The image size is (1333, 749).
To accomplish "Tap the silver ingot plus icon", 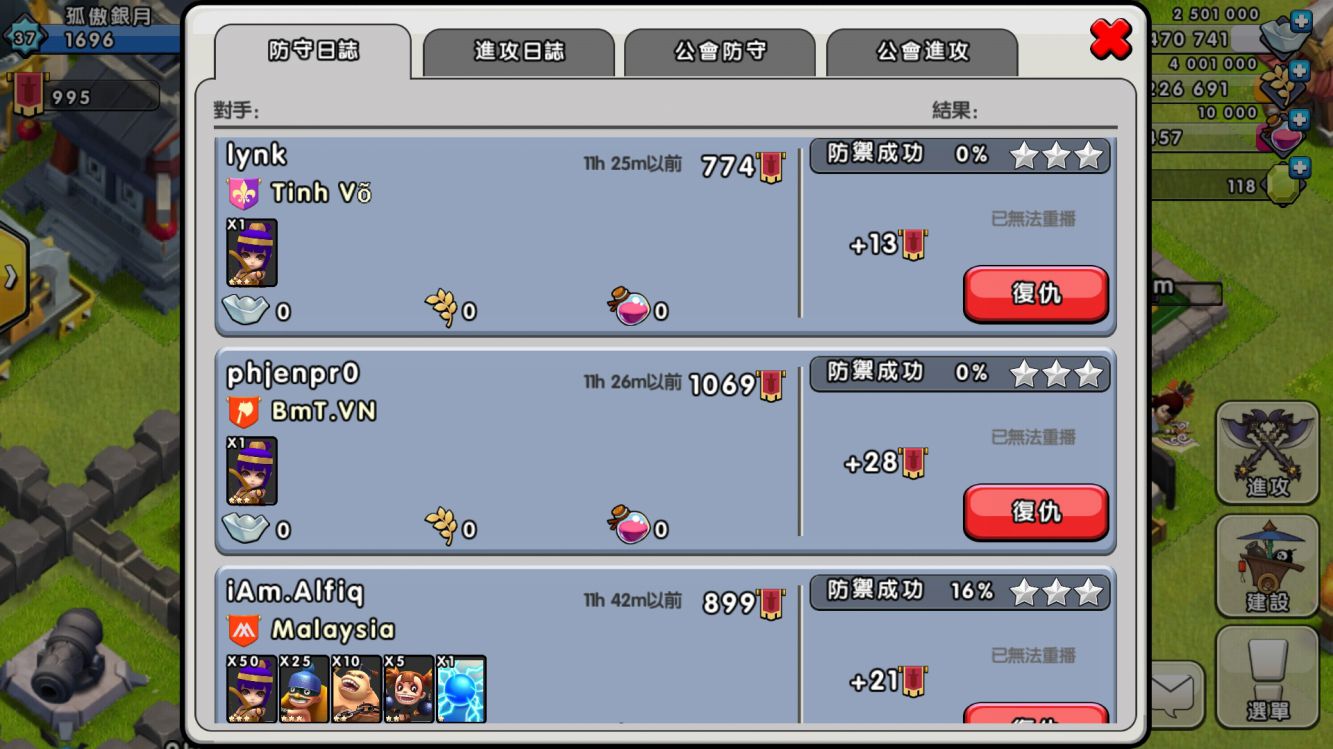I will coord(1299,21).
